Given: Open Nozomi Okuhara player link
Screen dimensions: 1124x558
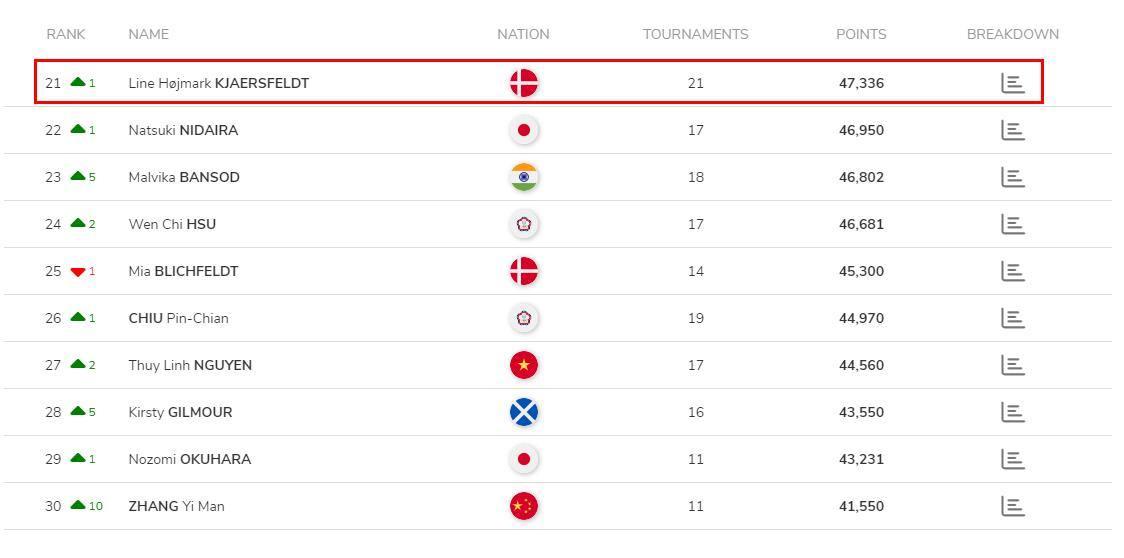Looking at the screenshot, I should point(190,459).
